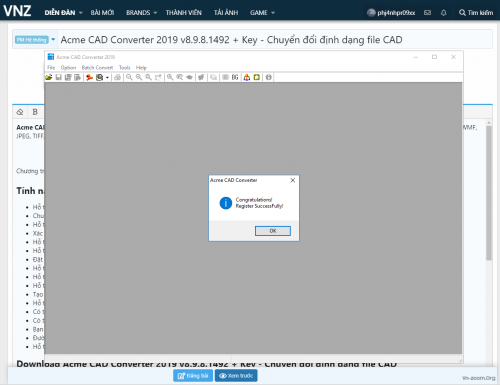
Task: Toggle bold formatting in editor
Action: pyautogui.click(x=35, y=112)
